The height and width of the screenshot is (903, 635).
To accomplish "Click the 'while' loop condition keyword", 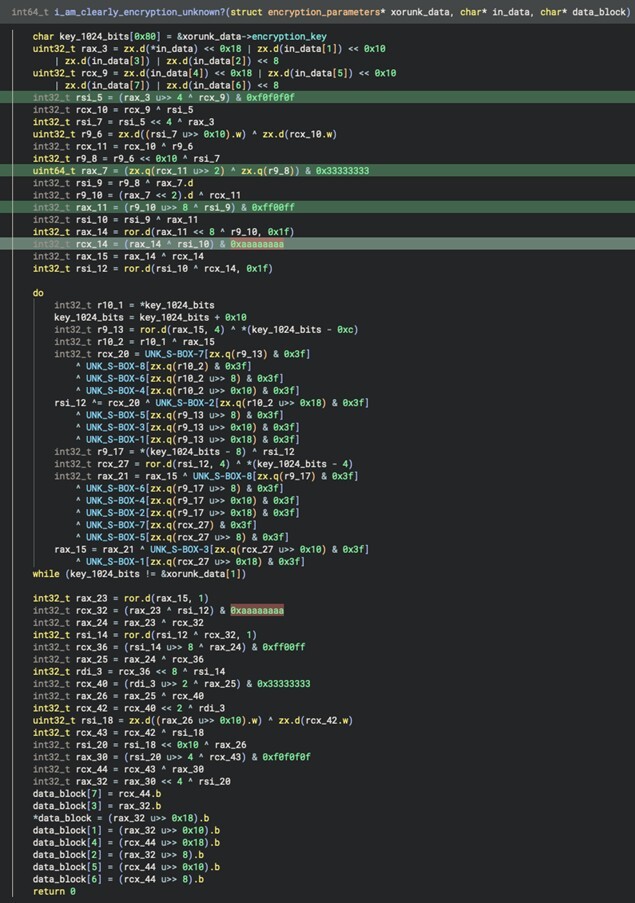I will point(46,574).
